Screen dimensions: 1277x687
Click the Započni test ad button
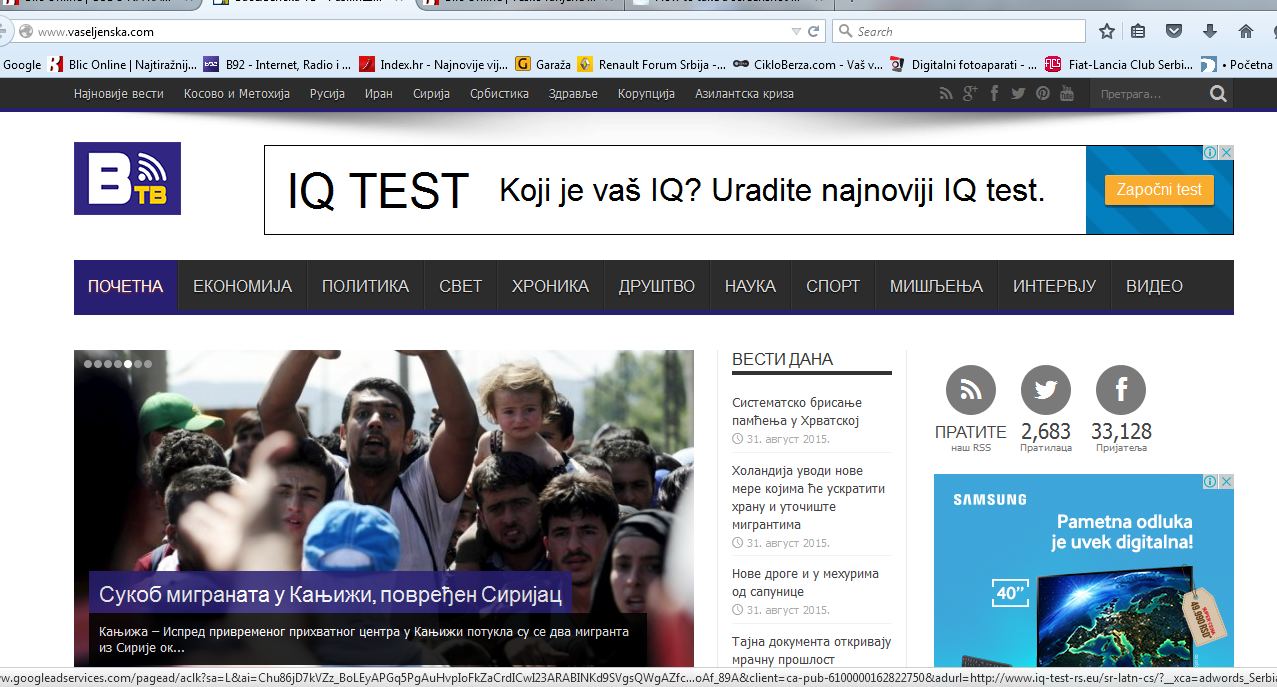[1159, 189]
